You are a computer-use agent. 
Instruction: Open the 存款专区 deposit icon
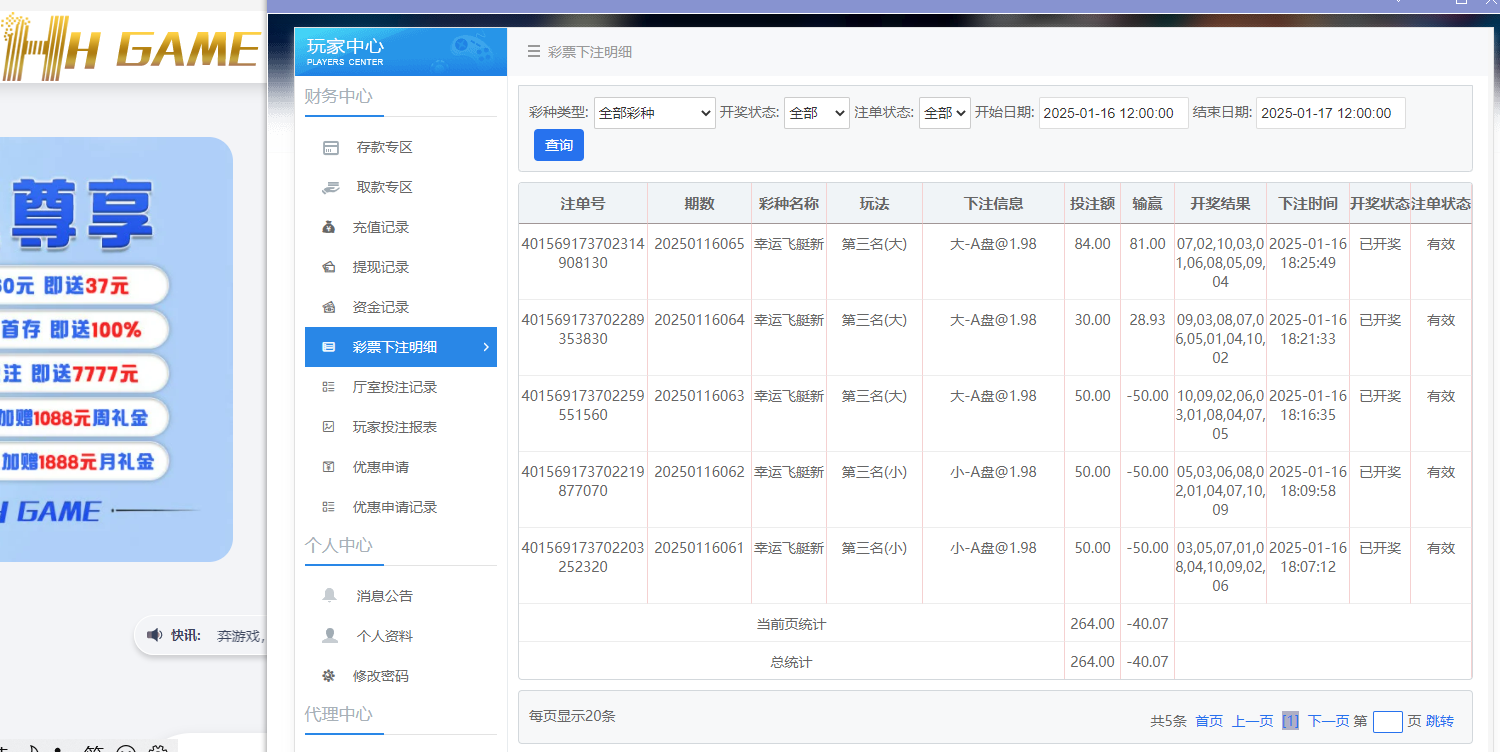pos(330,147)
